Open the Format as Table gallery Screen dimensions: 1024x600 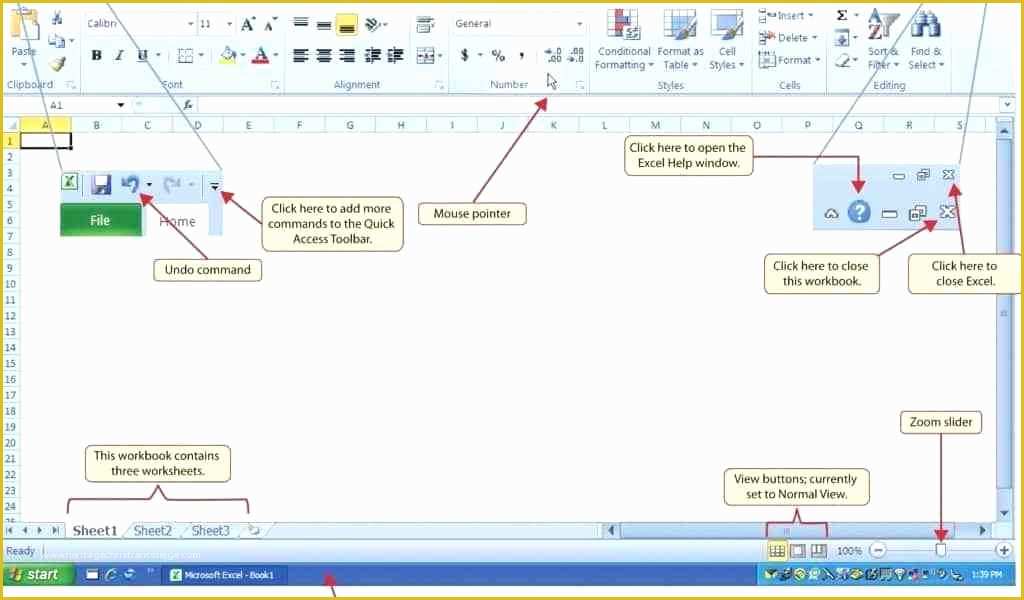pos(680,39)
